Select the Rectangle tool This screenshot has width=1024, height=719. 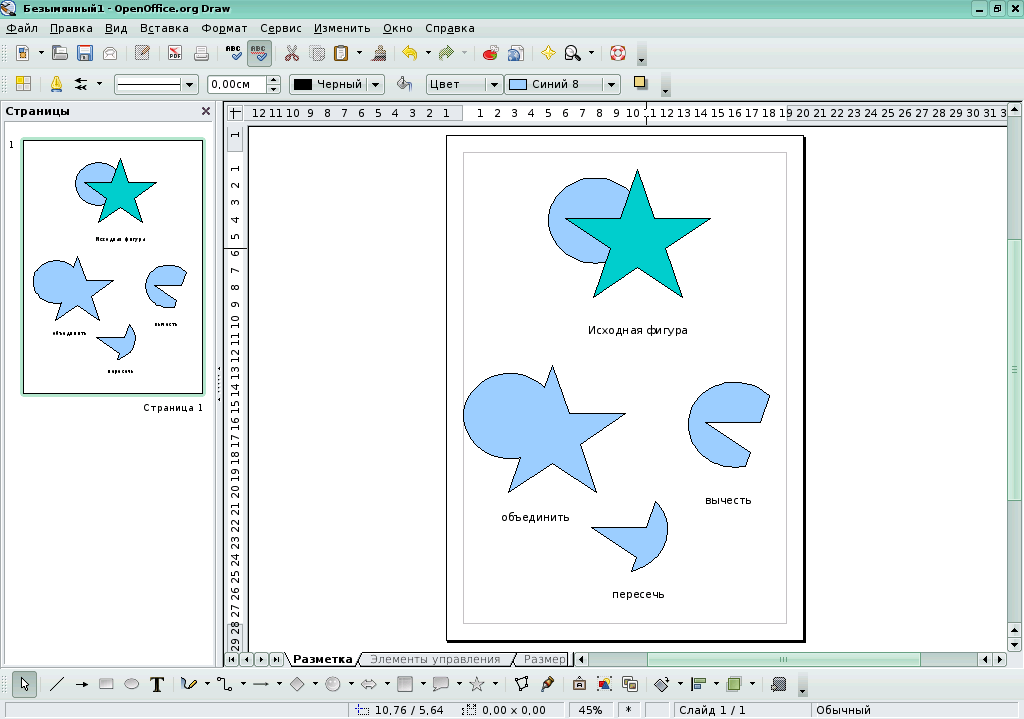click(106, 684)
